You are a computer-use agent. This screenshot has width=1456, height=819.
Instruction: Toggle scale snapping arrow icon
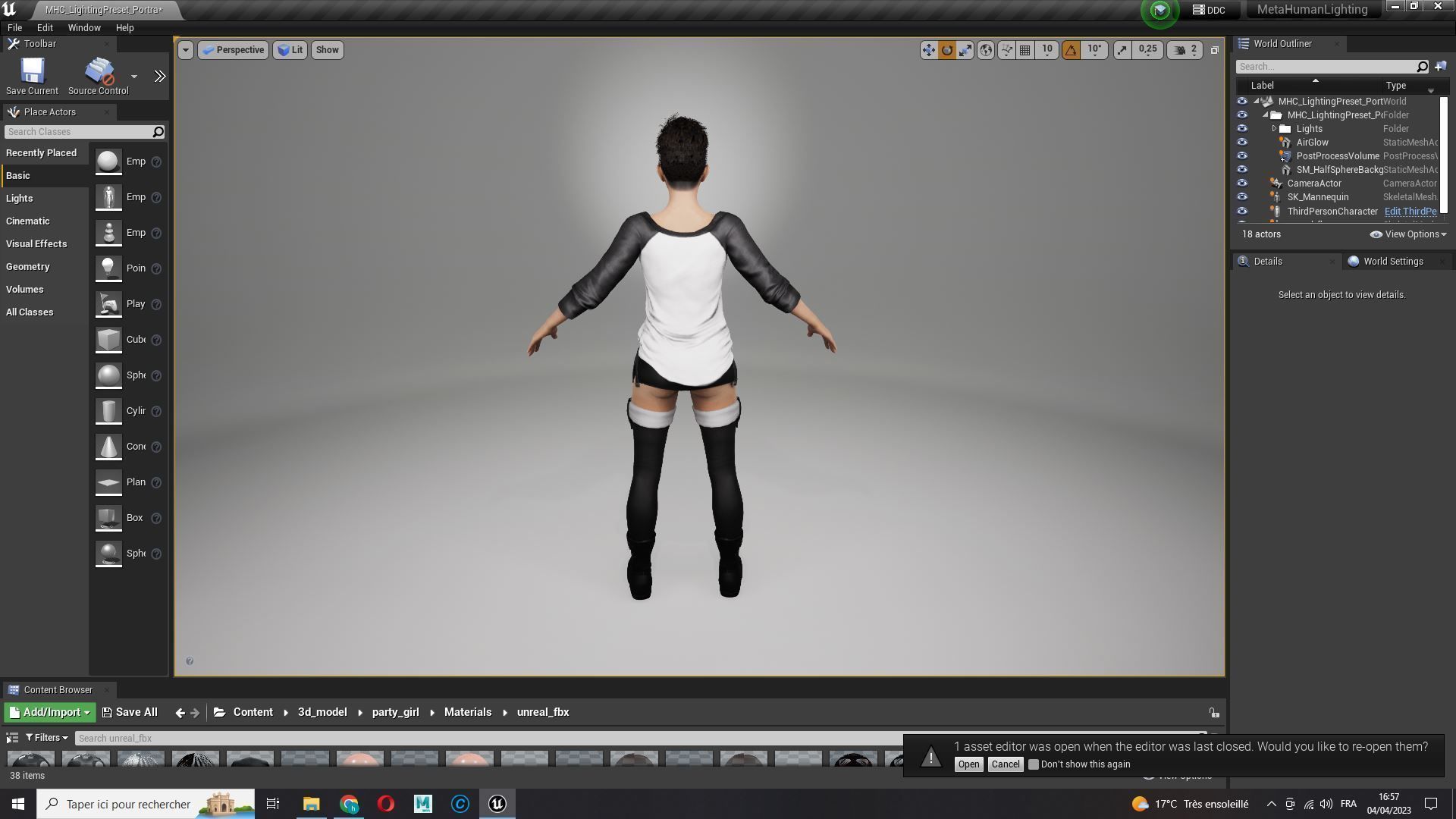pyautogui.click(x=1122, y=50)
